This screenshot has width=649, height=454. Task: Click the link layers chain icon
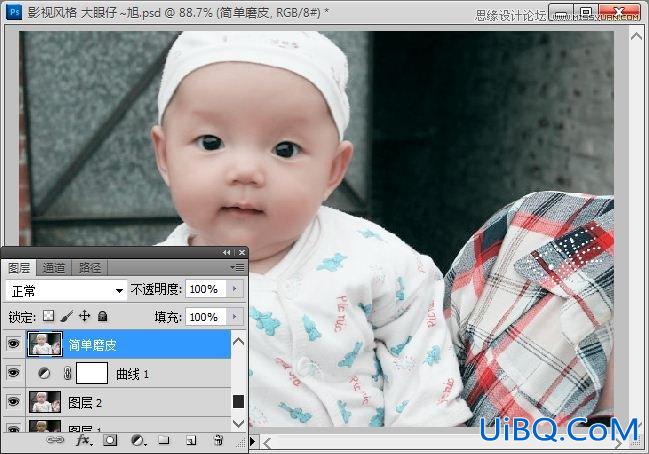point(55,440)
